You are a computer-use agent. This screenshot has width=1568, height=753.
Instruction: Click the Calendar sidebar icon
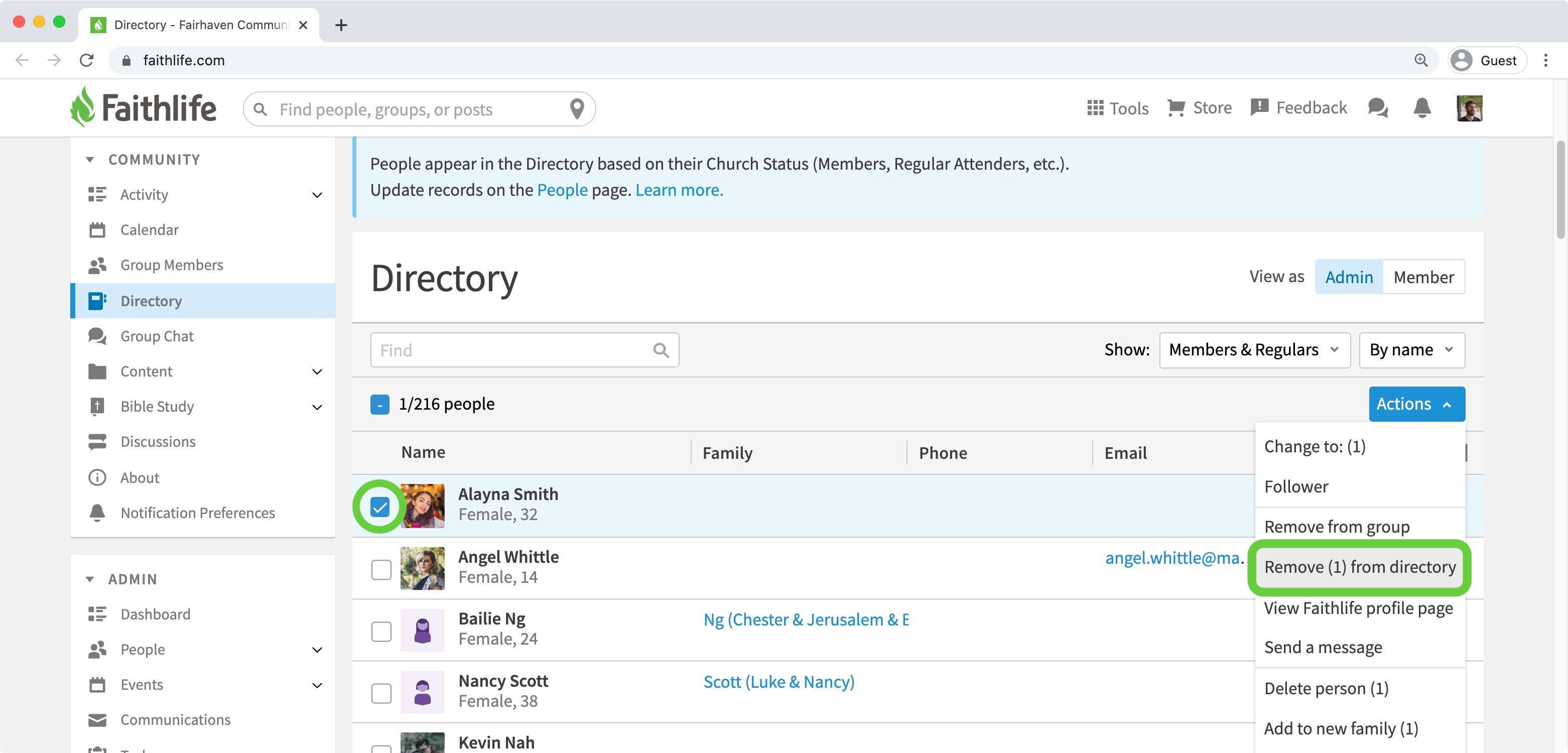[x=97, y=229]
